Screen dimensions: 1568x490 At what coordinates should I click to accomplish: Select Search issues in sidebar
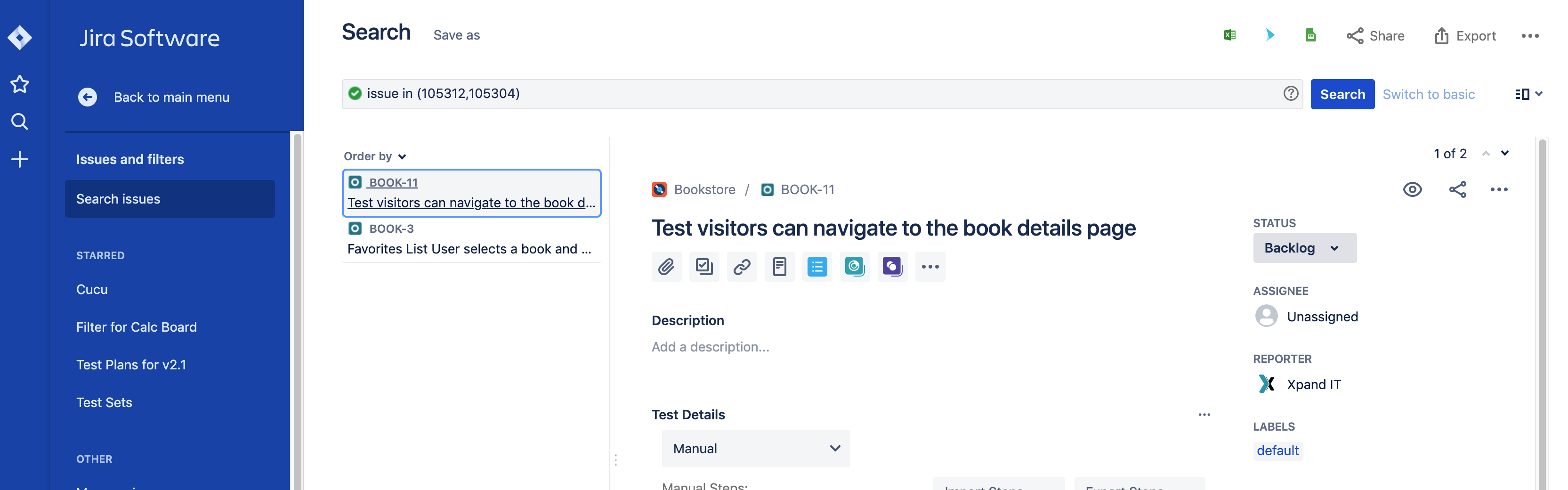click(170, 199)
